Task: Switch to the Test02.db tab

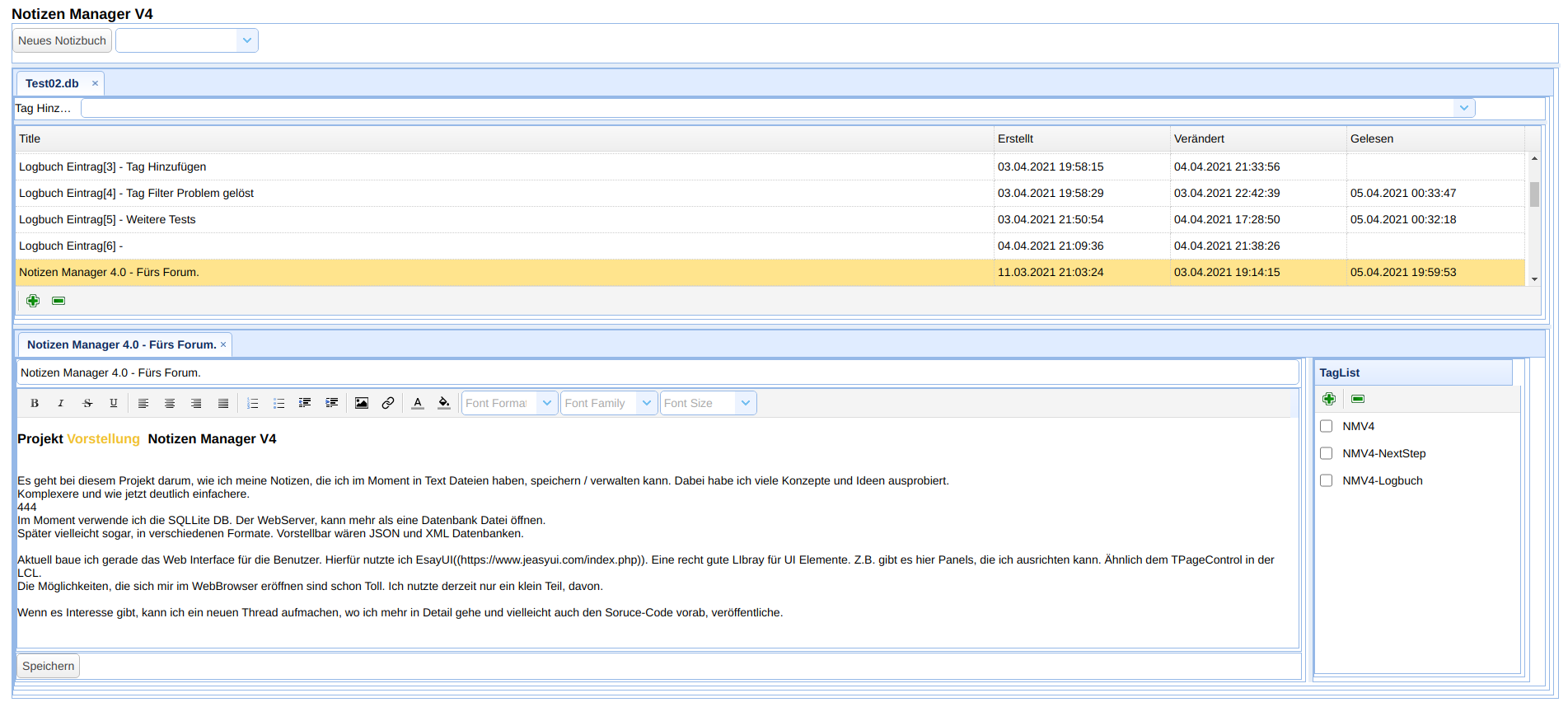Action: (x=52, y=83)
